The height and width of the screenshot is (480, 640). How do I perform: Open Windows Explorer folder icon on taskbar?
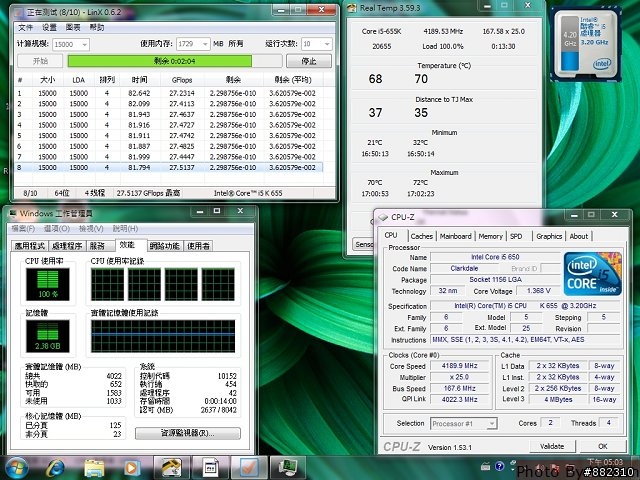94,468
